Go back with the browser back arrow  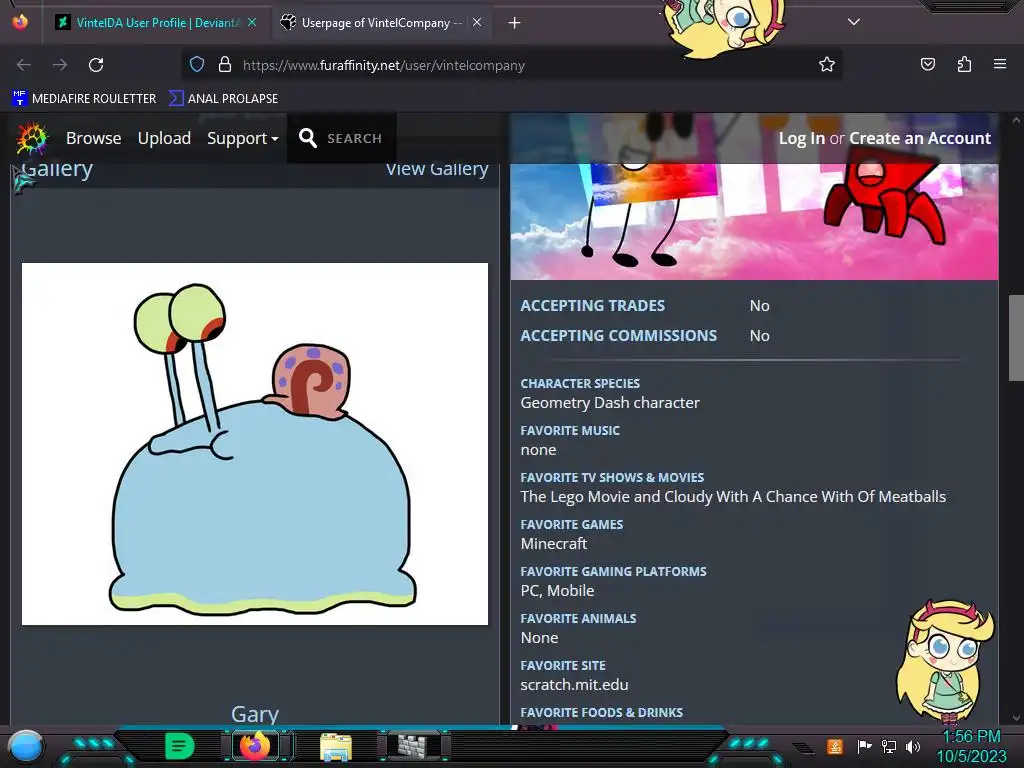(x=24, y=65)
